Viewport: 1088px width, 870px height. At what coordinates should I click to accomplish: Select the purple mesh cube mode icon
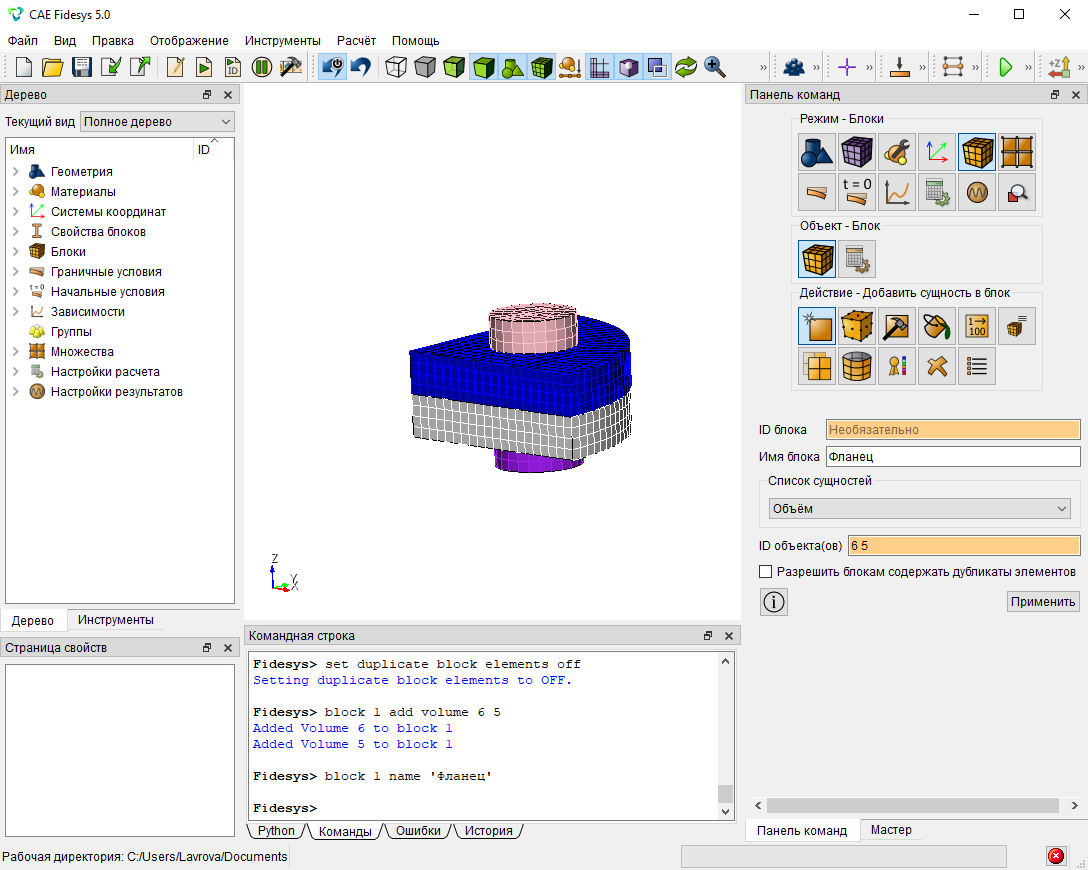857,152
